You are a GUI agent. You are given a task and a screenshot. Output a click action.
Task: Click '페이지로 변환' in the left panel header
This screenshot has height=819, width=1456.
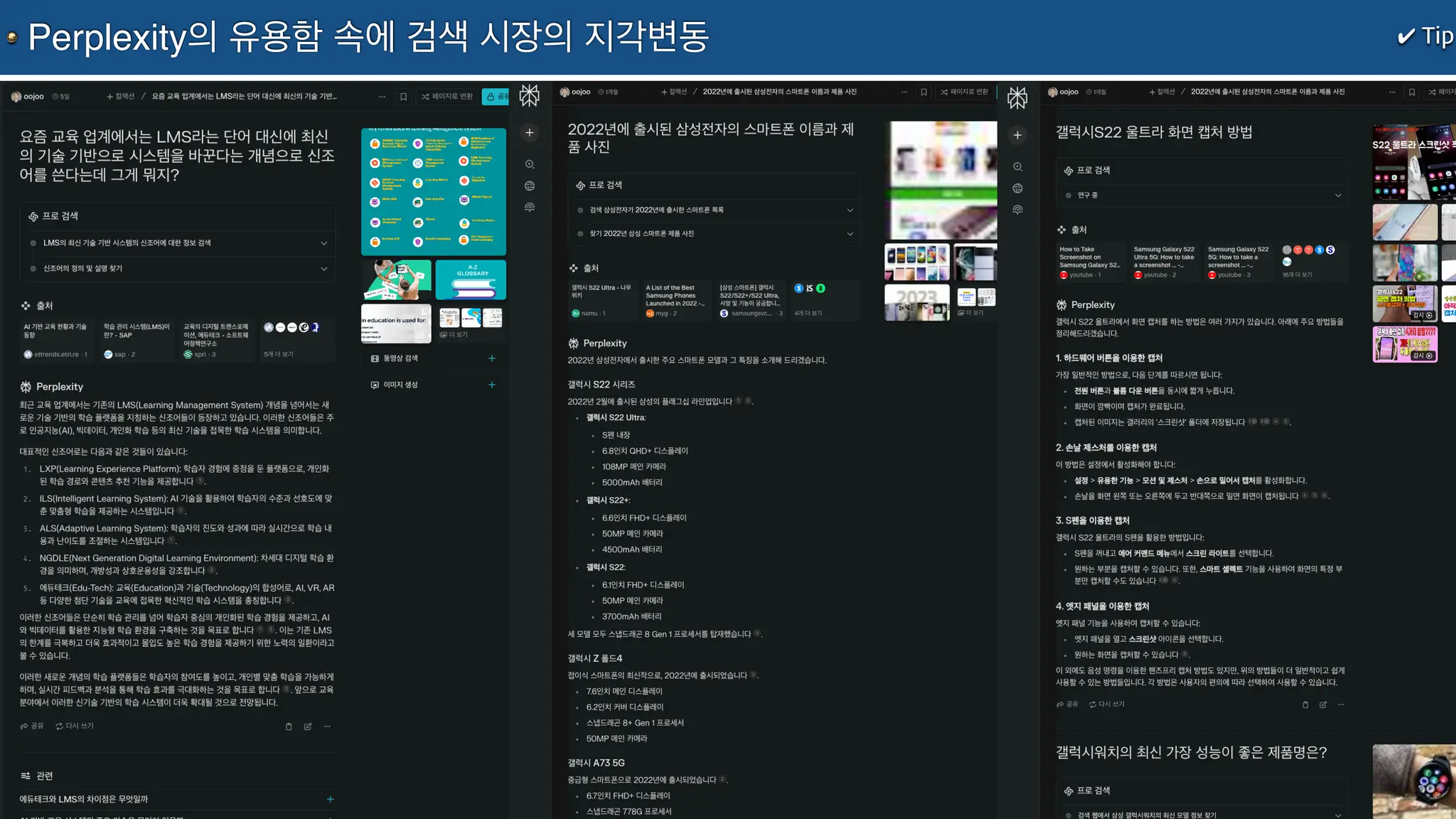pos(447,96)
